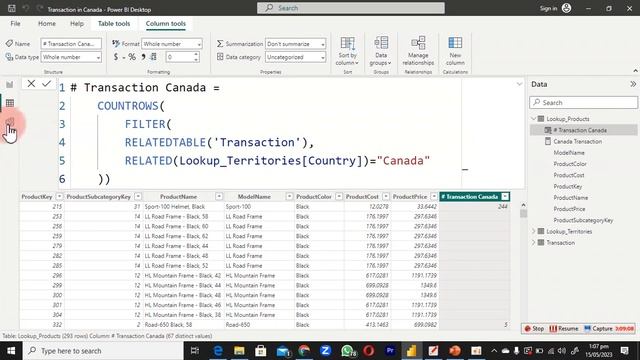The image size is (640, 360).
Task: Switch to the Home tab
Action: 47,24
